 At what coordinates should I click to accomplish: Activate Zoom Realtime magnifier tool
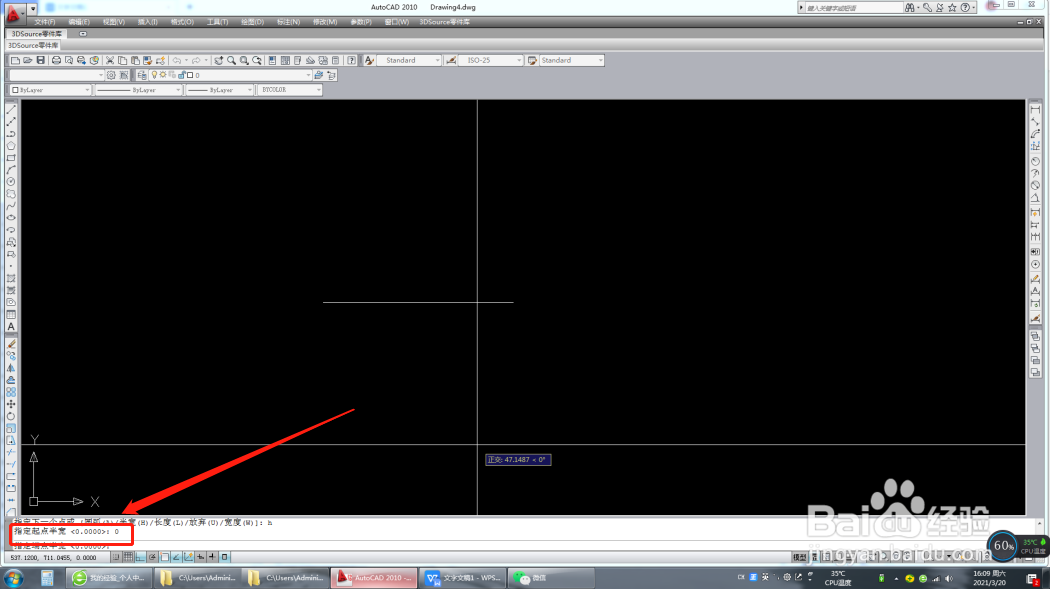(x=231, y=60)
